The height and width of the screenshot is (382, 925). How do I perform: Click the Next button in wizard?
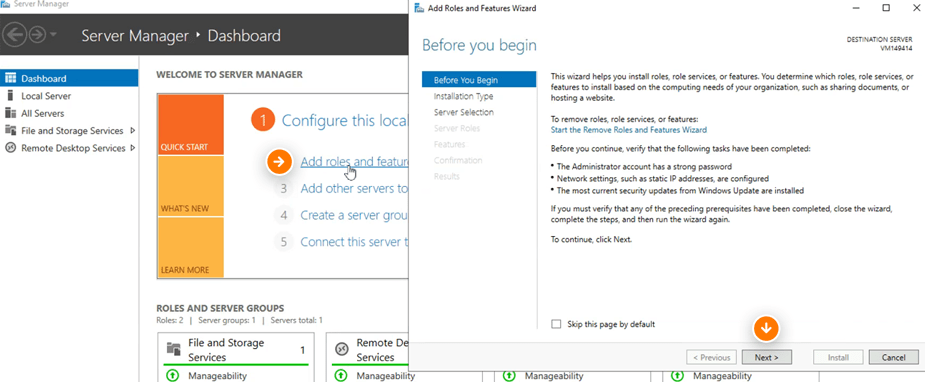click(x=766, y=357)
